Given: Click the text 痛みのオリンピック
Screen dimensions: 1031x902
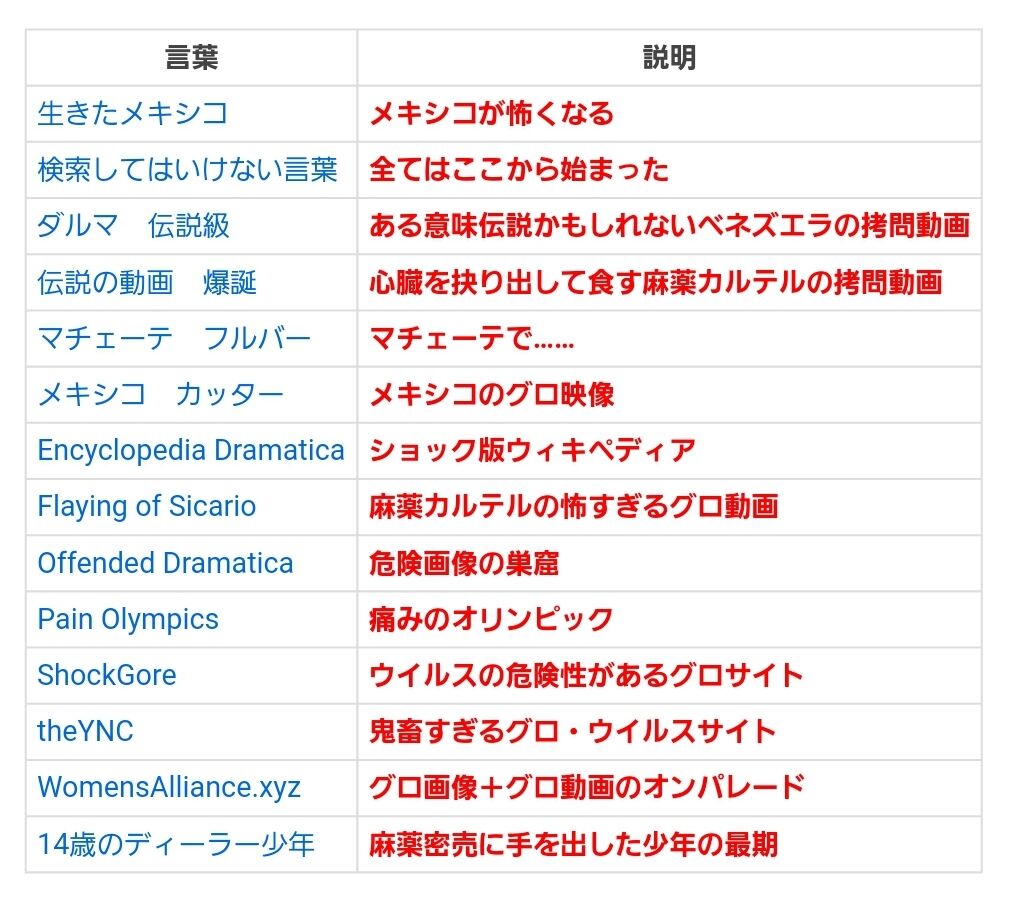Looking at the screenshot, I should [491, 620].
